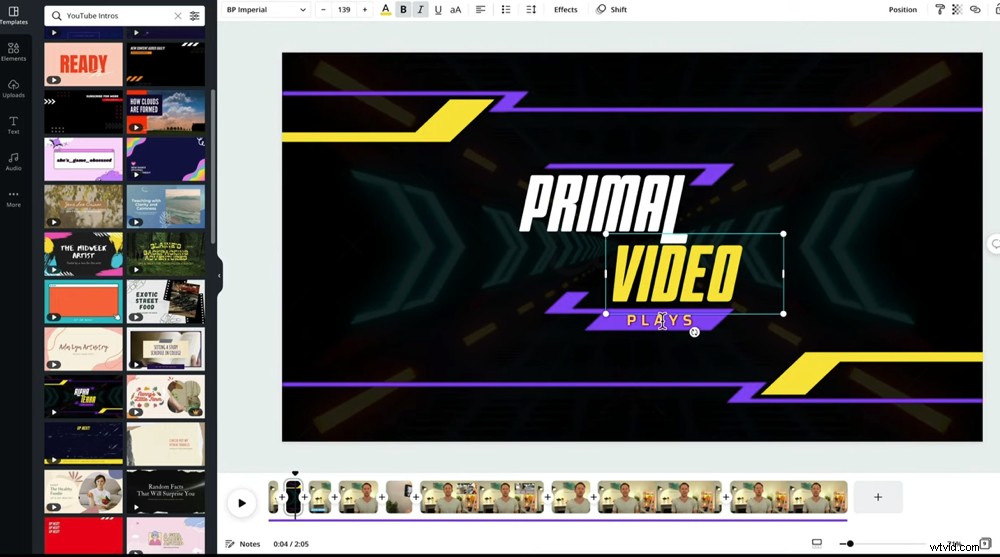
Task: Open the Shift animation option
Action: pyautogui.click(x=612, y=10)
